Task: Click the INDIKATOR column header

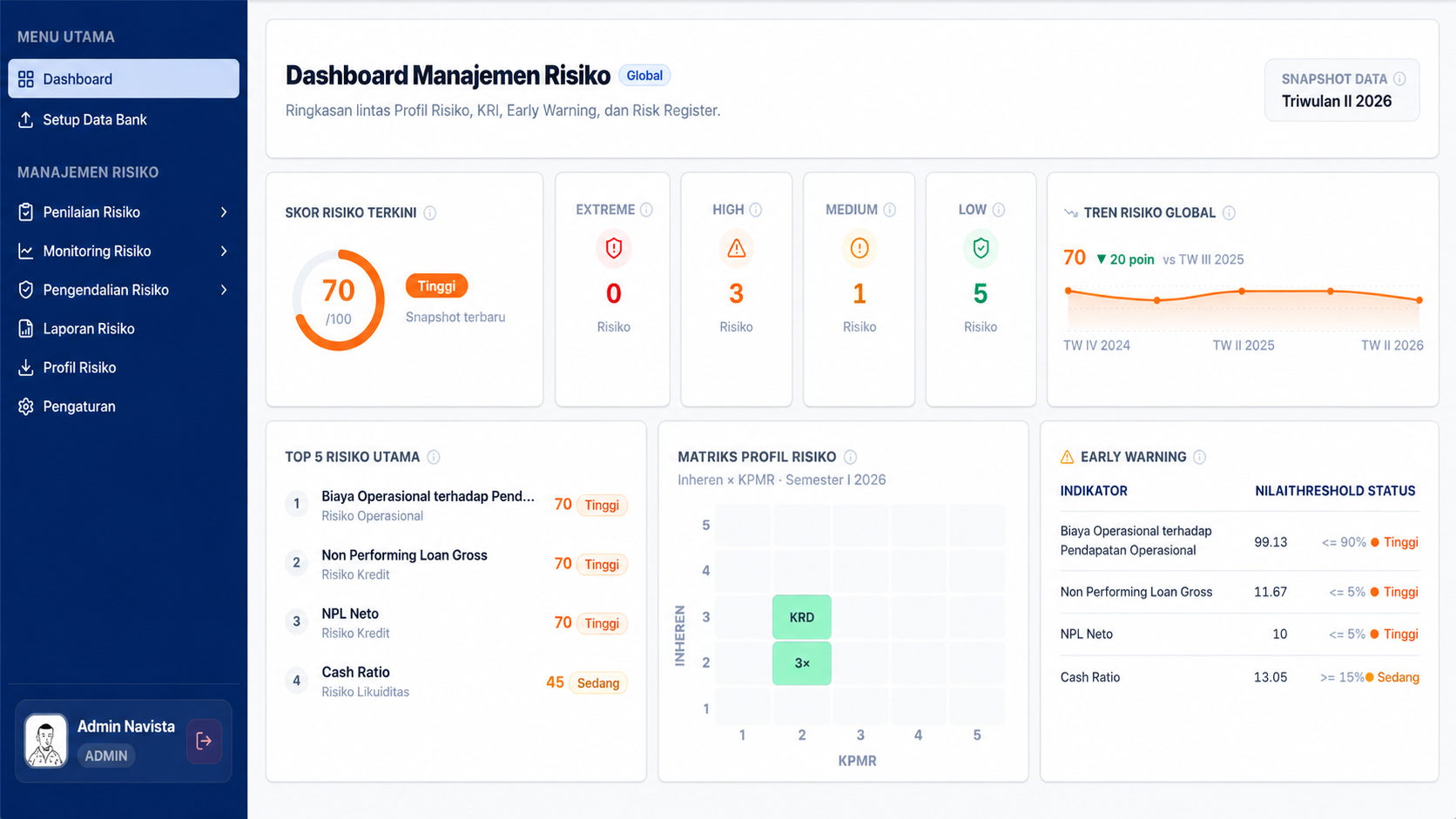Action: 1094,491
